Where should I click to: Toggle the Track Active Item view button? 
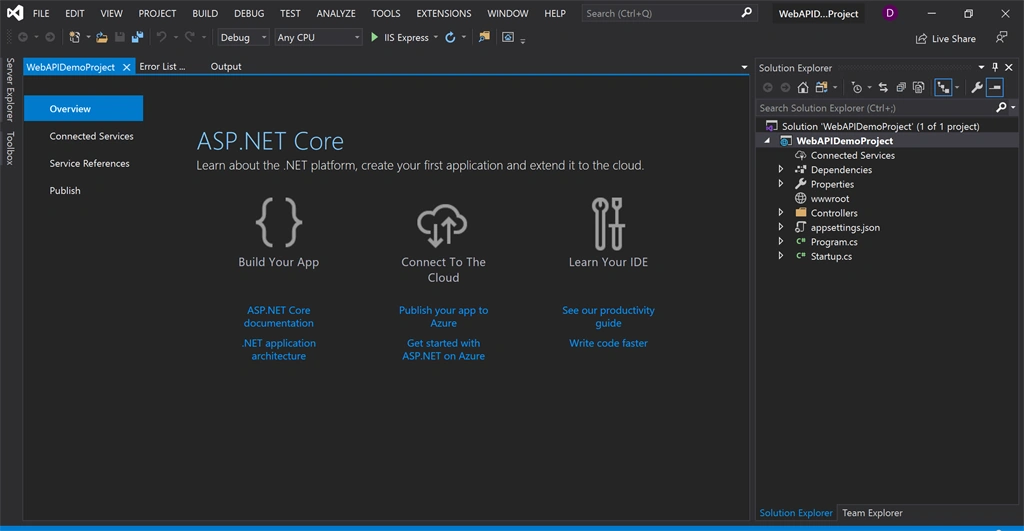[x=943, y=88]
